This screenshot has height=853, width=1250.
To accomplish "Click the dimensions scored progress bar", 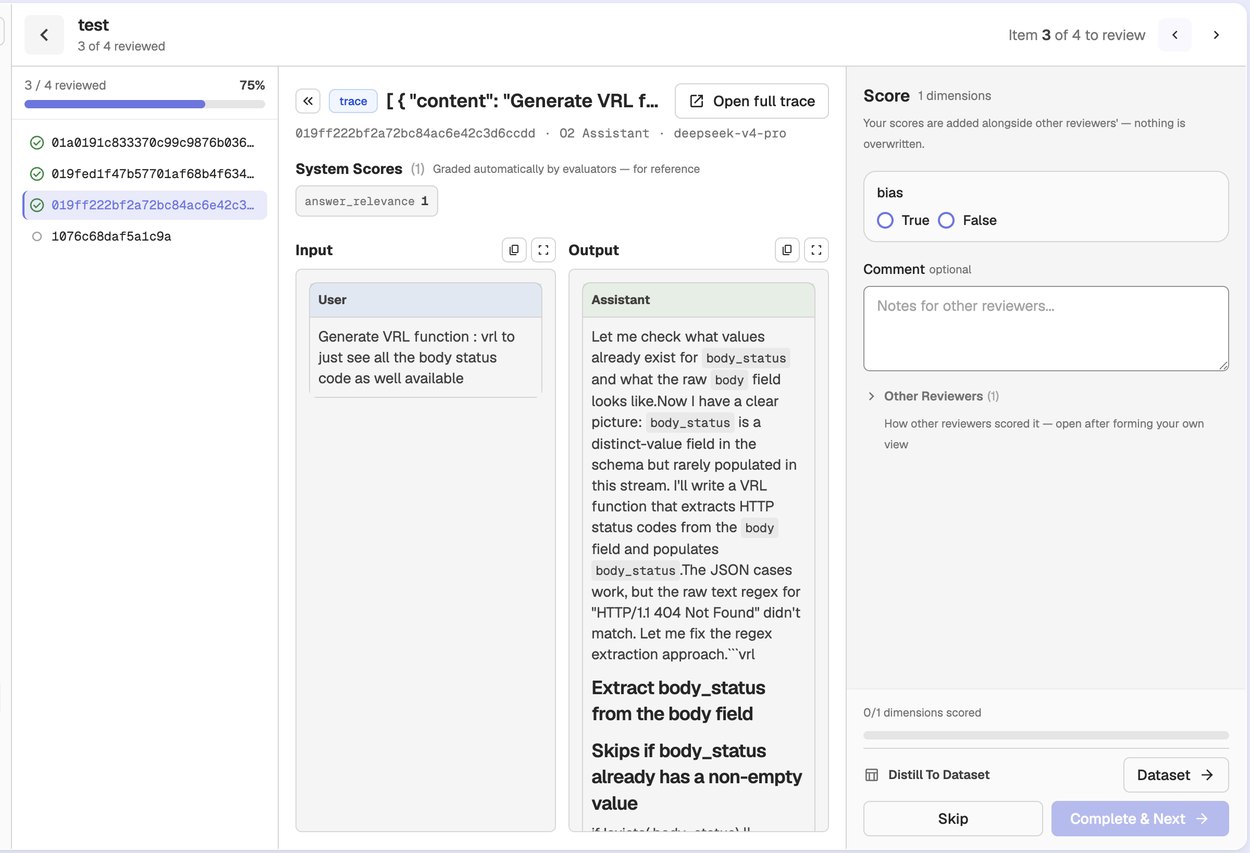I will click(x=1046, y=735).
